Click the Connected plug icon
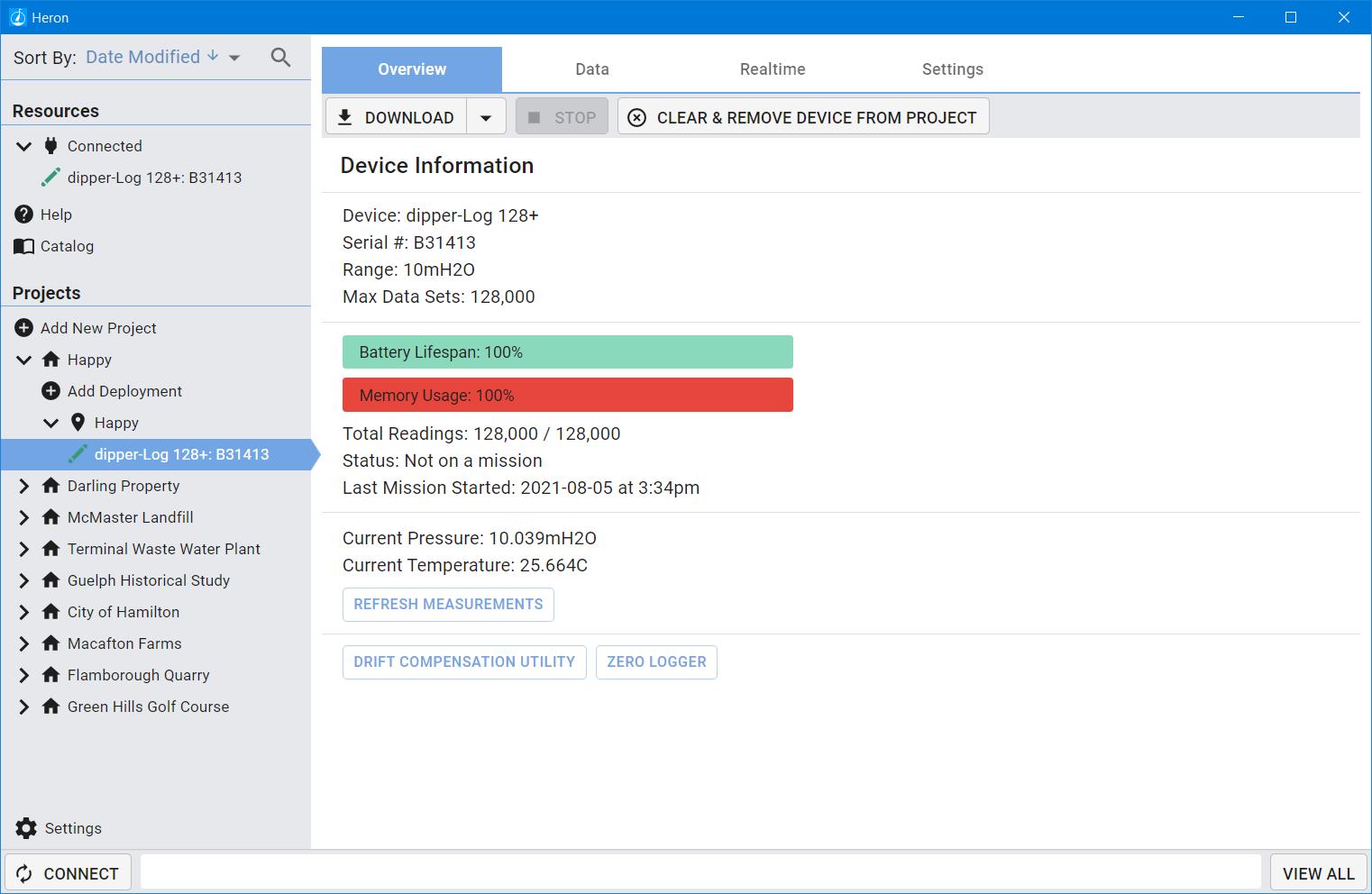The image size is (1372, 894). point(51,146)
